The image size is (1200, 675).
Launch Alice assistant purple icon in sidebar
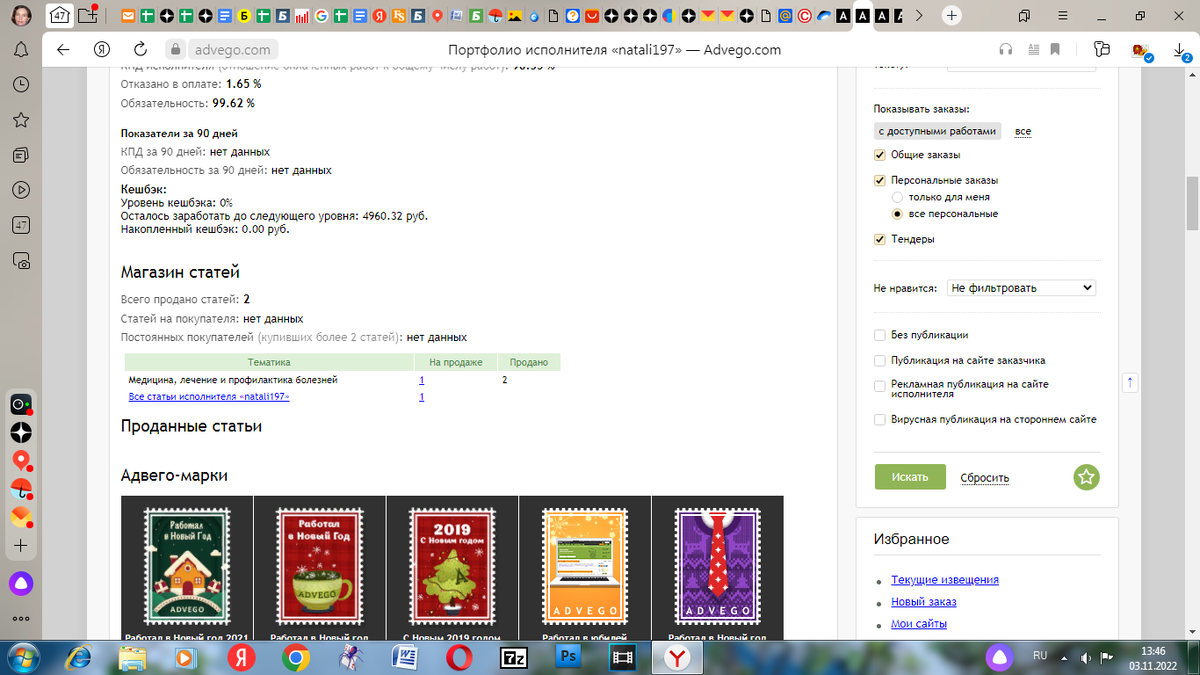tap(21, 582)
